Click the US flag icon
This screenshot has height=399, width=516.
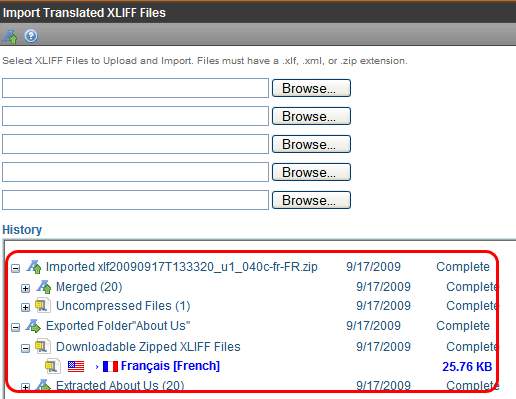pos(76,366)
